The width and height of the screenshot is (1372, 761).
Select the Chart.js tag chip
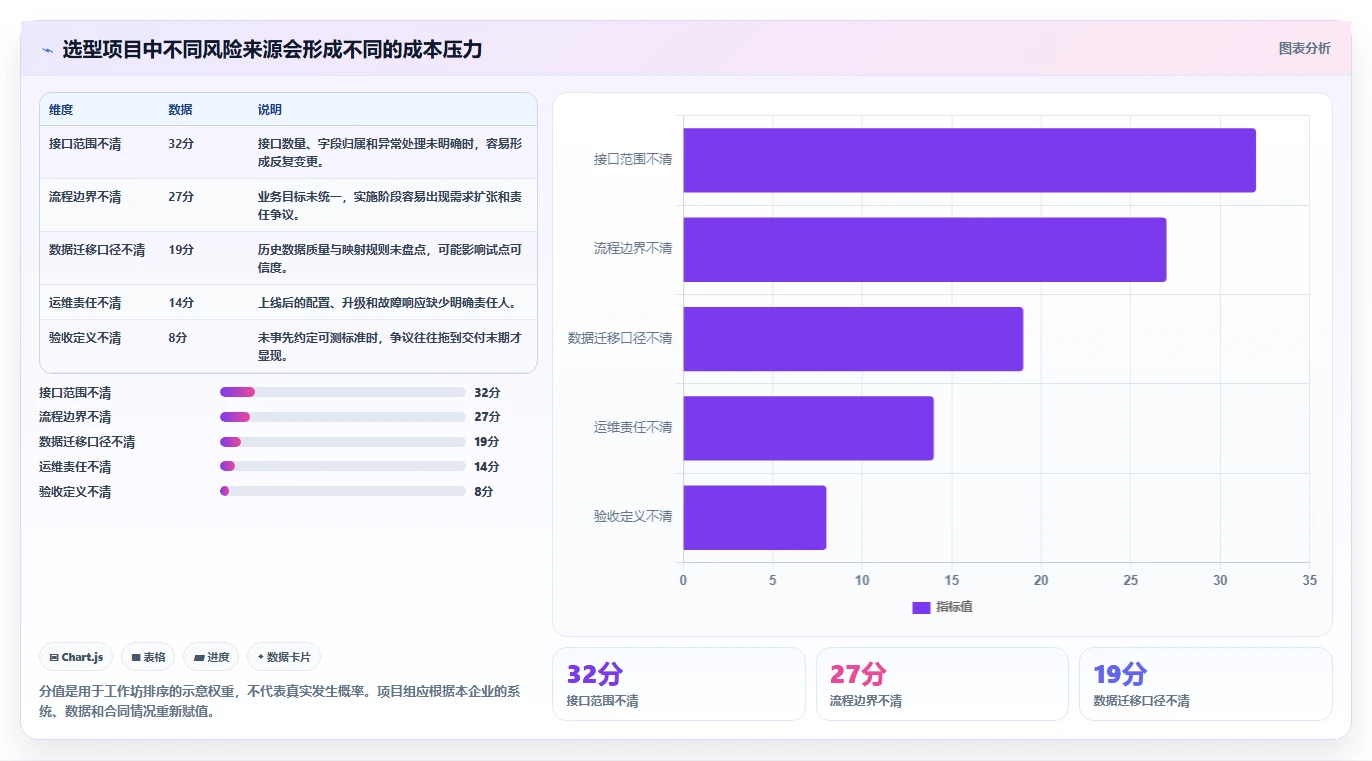pos(76,657)
